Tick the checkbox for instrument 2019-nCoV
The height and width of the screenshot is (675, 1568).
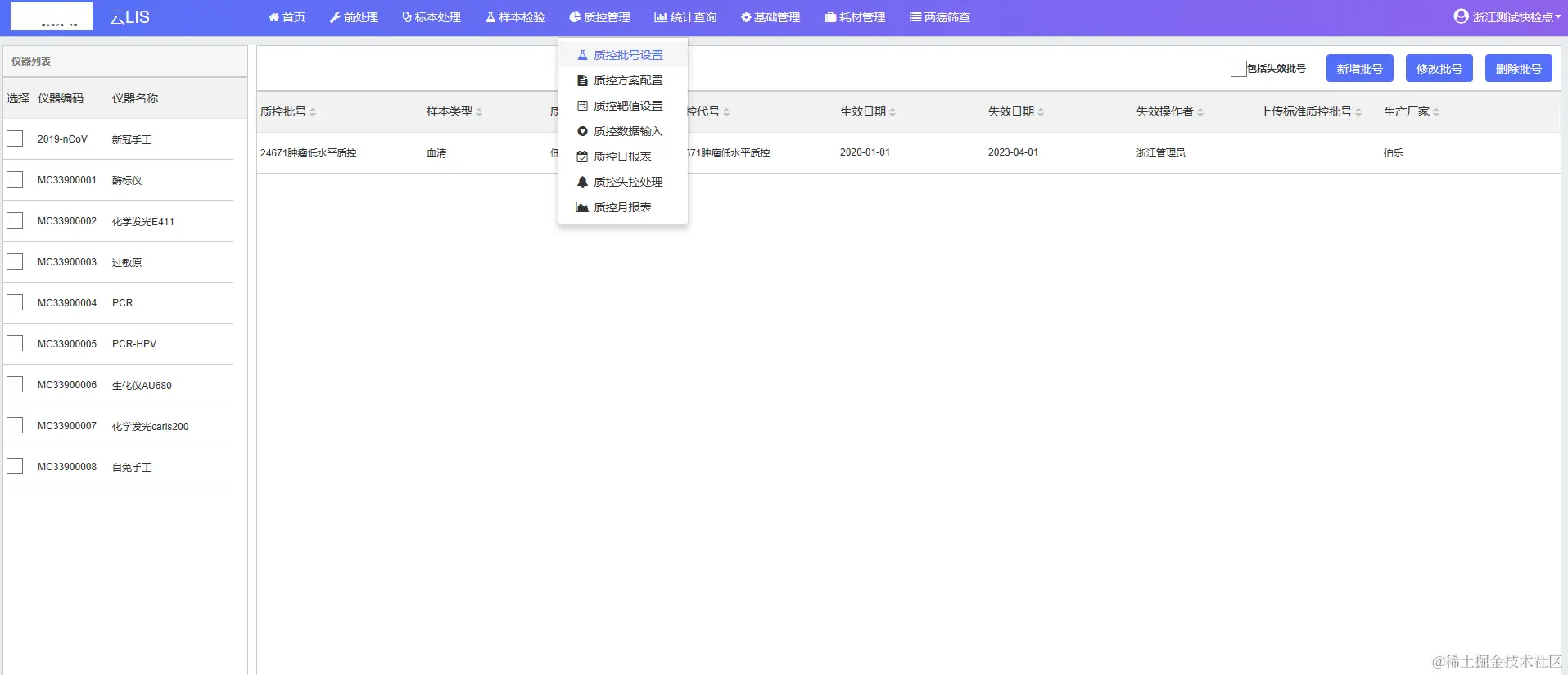coord(15,138)
